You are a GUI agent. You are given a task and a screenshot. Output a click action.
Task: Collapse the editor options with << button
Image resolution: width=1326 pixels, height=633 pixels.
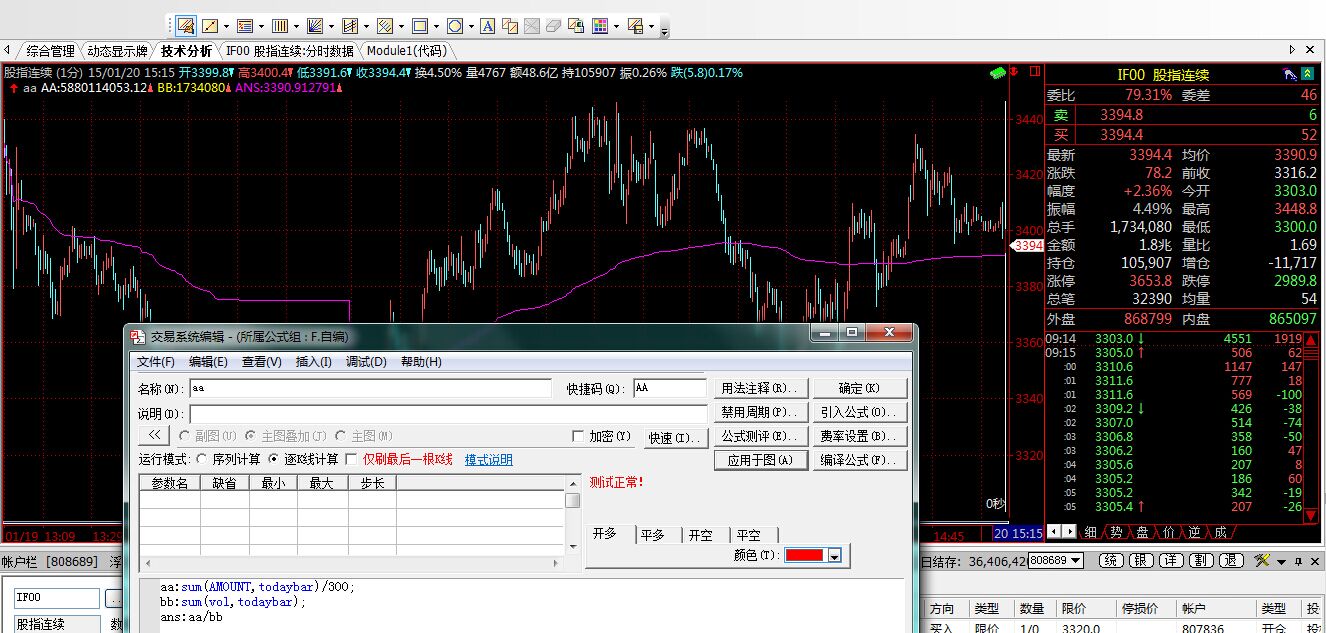pyautogui.click(x=154, y=436)
